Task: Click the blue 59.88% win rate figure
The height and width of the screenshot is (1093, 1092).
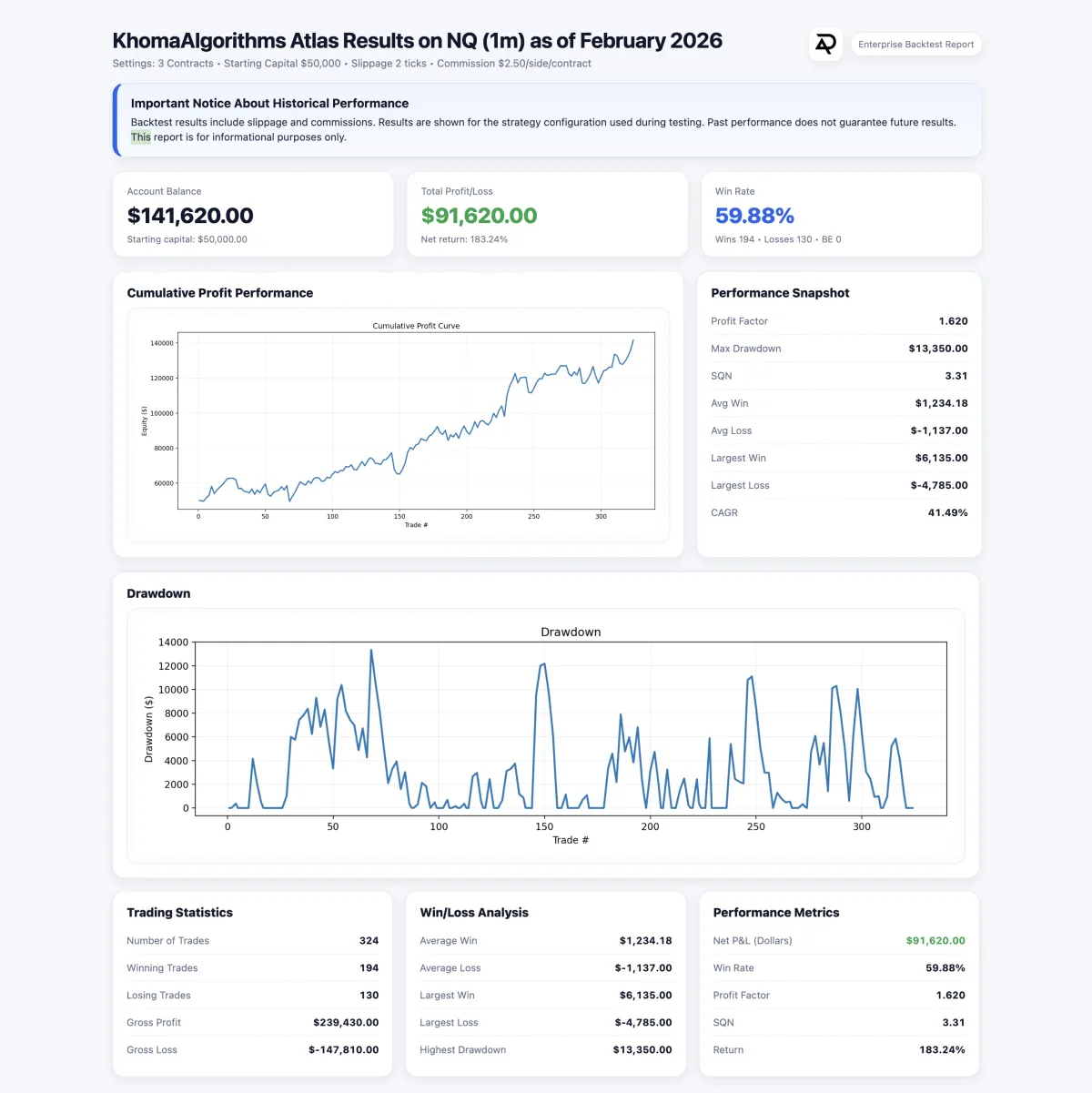Action: (754, 216)
